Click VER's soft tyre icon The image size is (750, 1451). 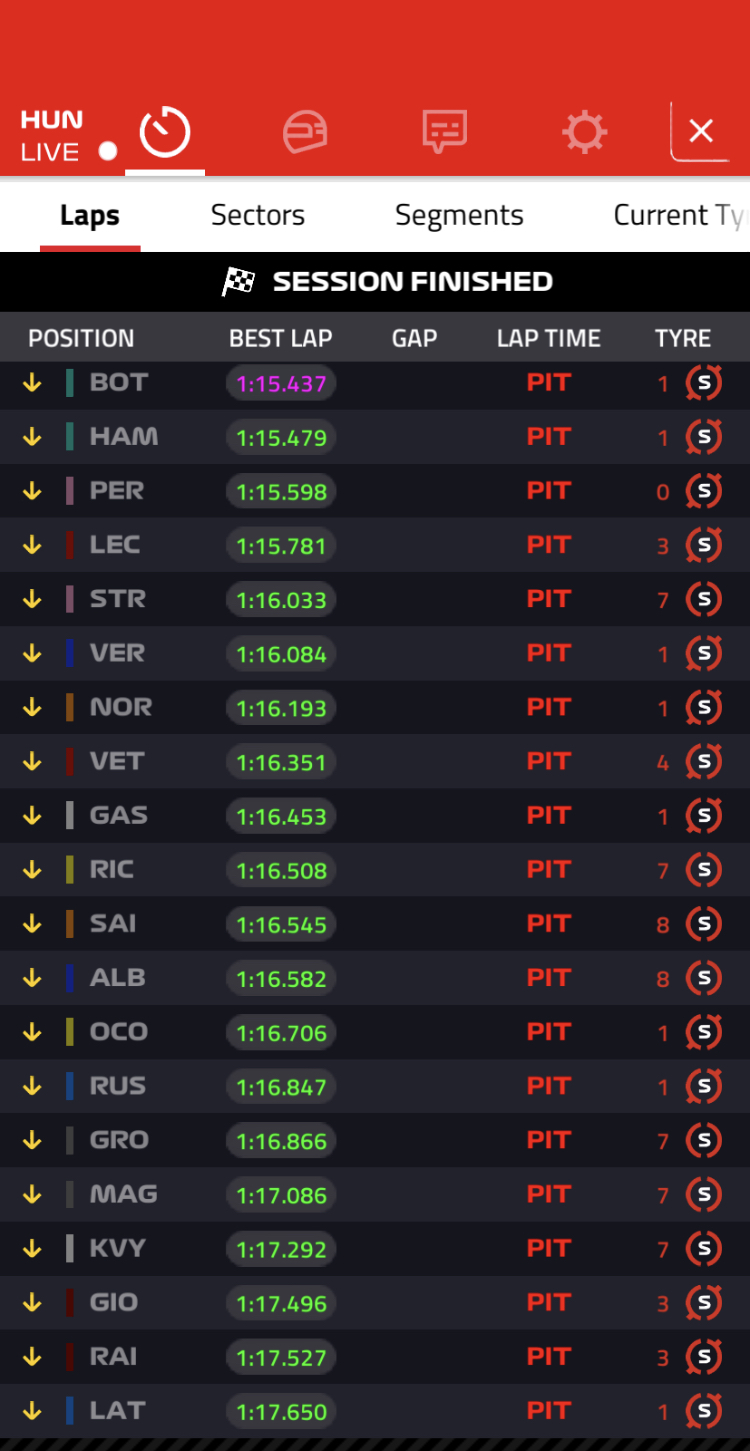tap(703, 653)
